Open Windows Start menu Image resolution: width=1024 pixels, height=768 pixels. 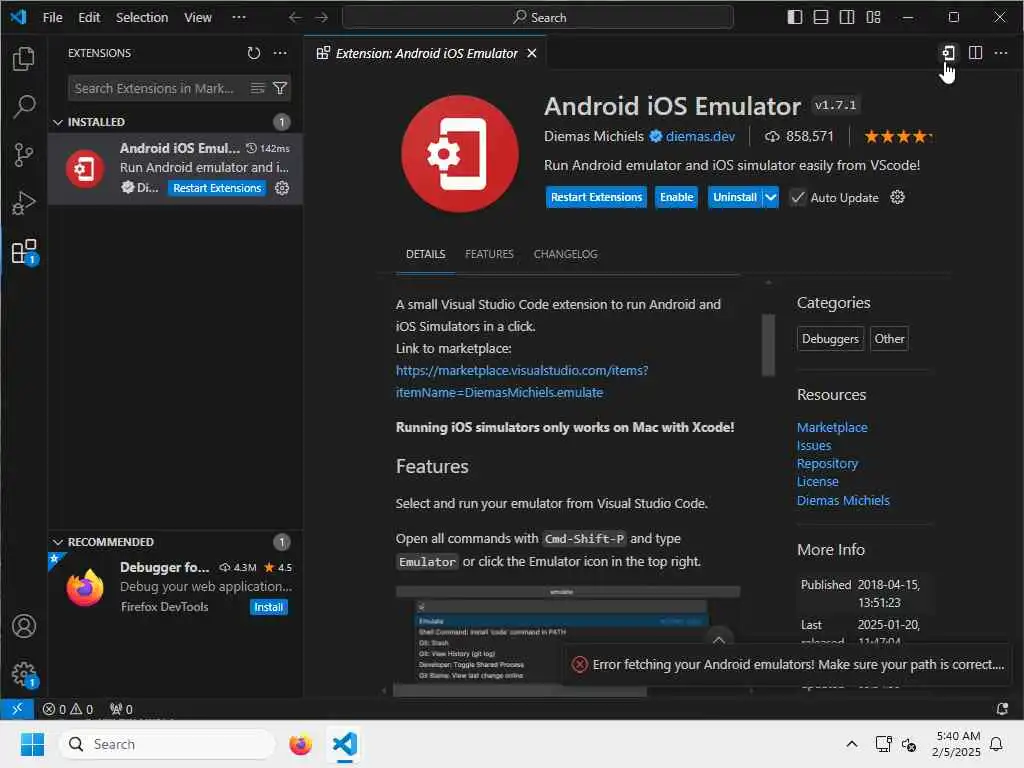[32, 744]
